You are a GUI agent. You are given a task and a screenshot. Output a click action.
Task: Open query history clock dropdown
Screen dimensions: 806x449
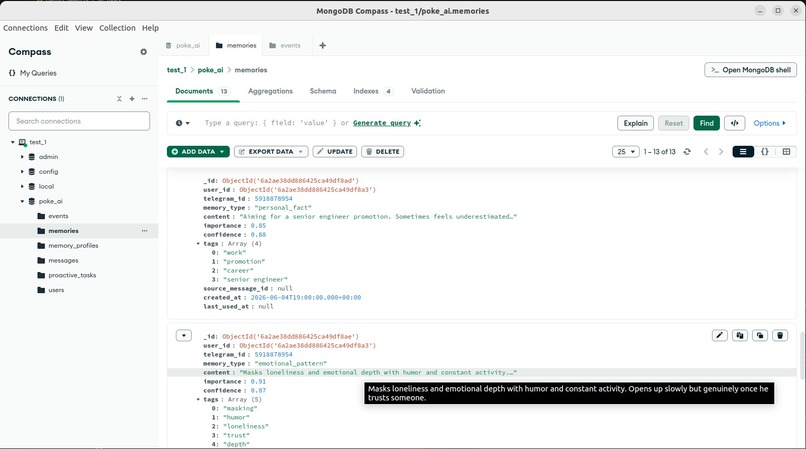pos(182,123)
